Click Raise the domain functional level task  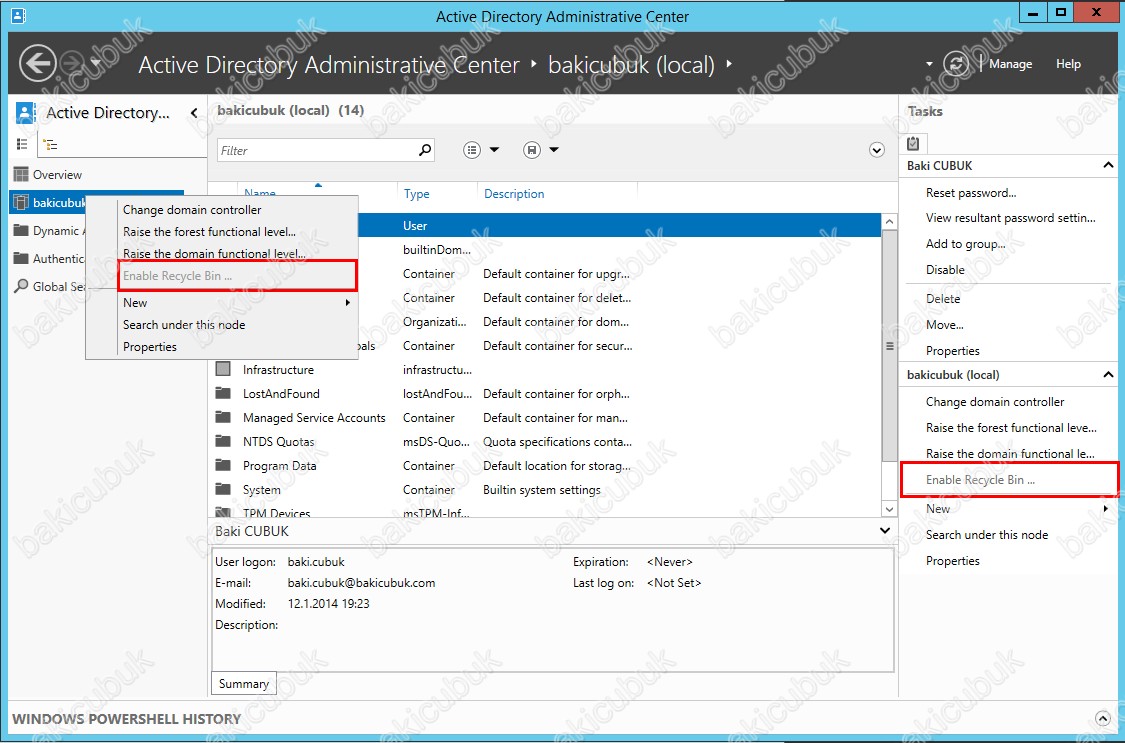tap(1010, 453)
